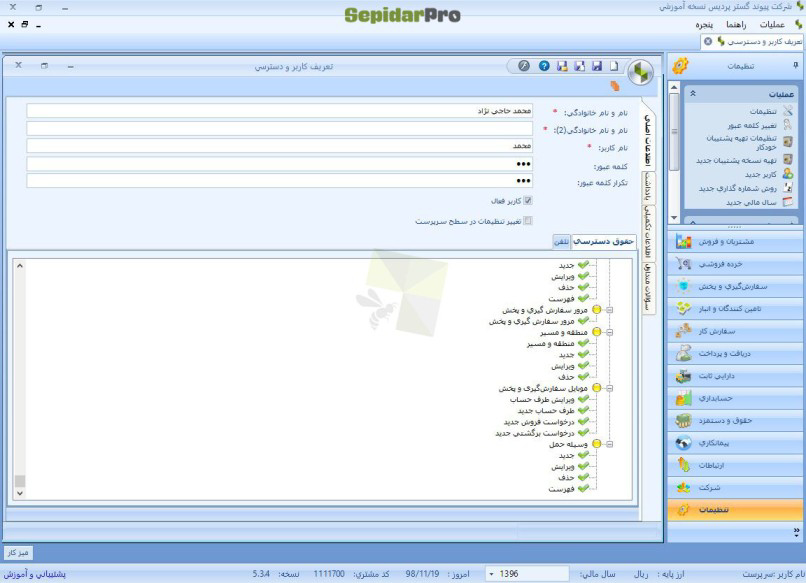Click تهیه نسخه پشتیبان جدید operation
The image size is (806, 583).
click(736, 160)
